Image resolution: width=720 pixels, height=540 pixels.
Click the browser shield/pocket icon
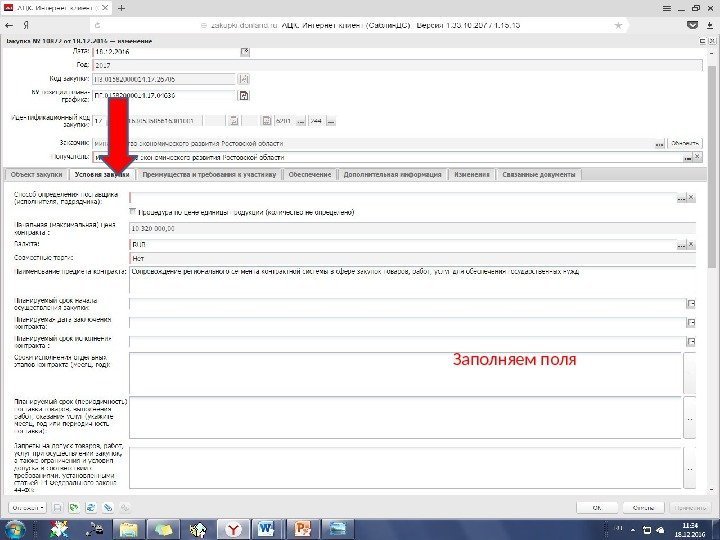pos(692,25)
